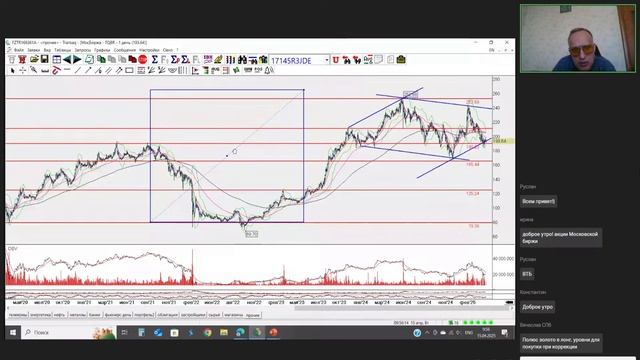Click the speaker webcam thumbnail
Image resolution: width=640 pixels, height=360 pixels.
point(578,38)
